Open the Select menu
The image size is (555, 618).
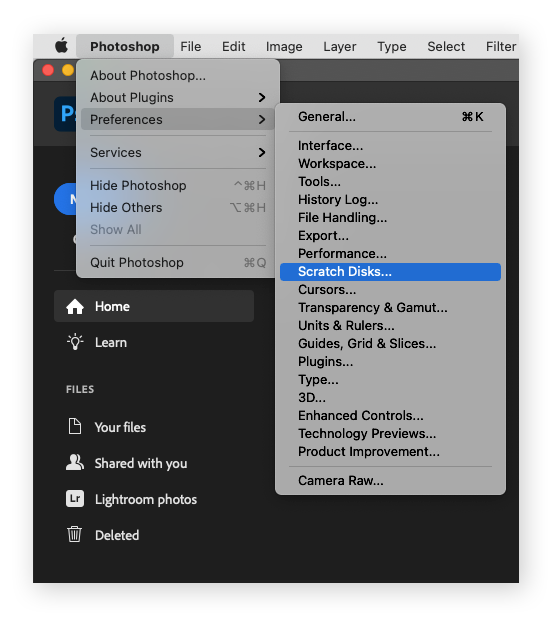pyautogui.click(x=446, y=46)
